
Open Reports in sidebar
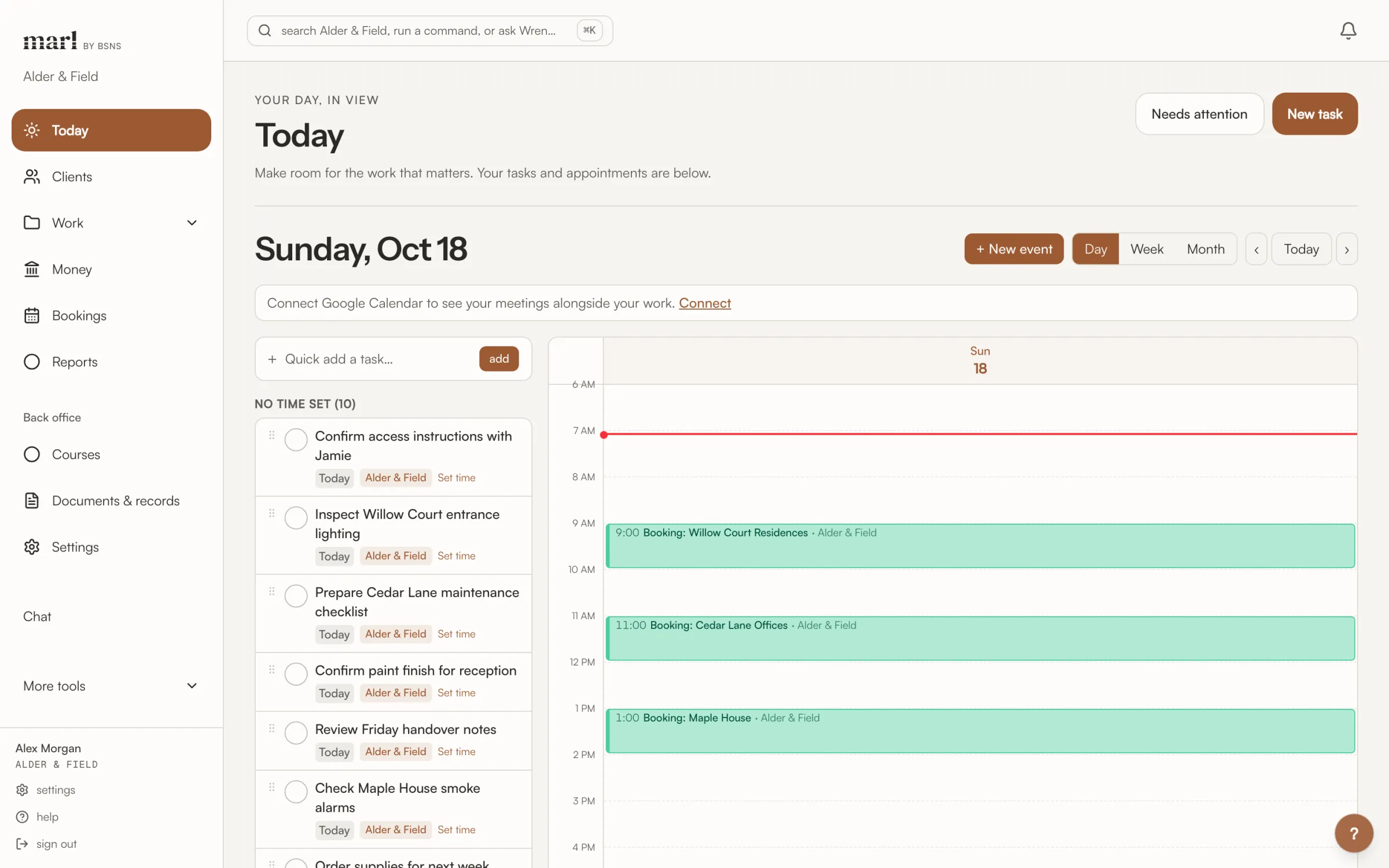tap(111, 362)
